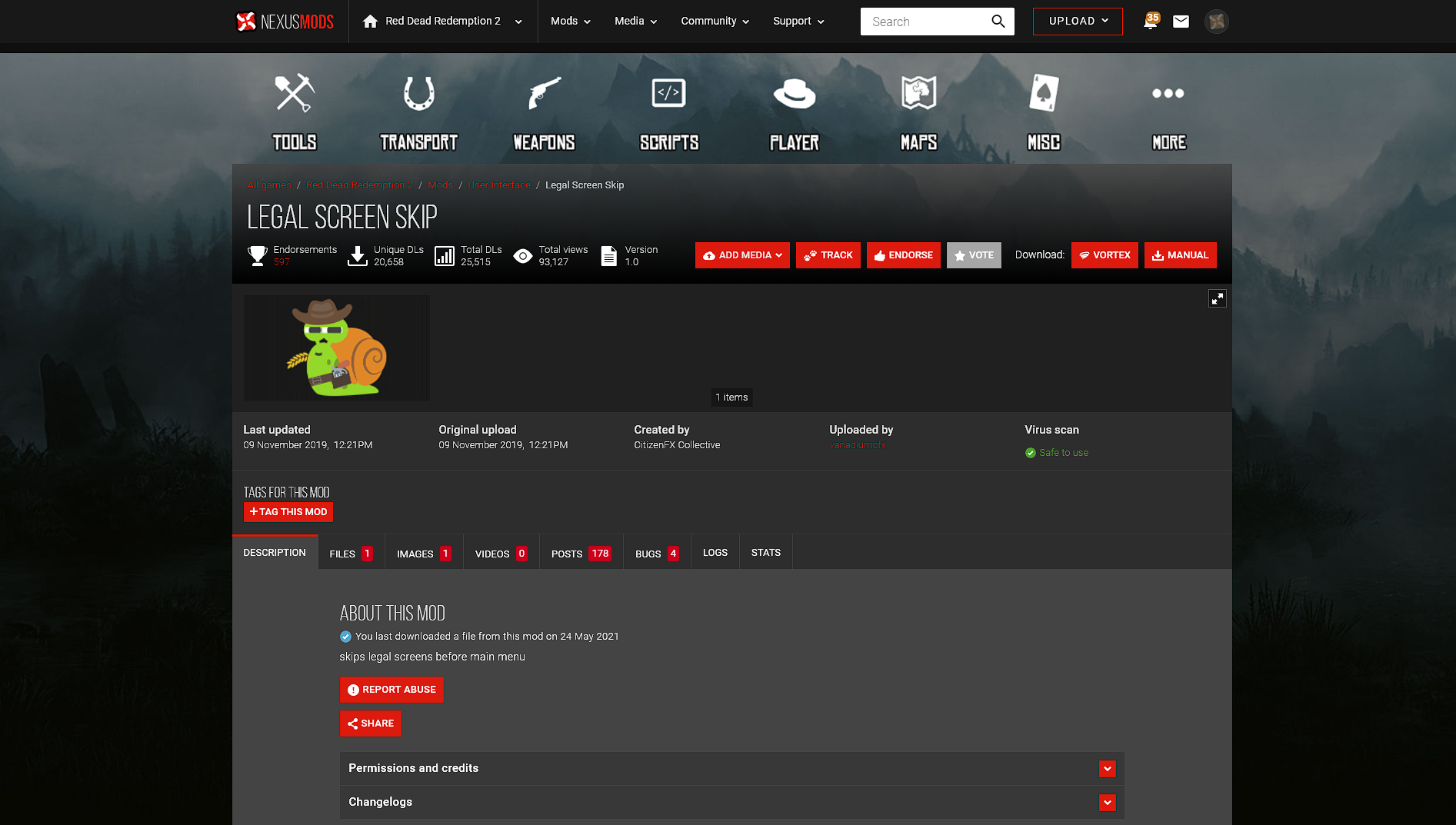Click the Version document icon

(x=608, y=255)
